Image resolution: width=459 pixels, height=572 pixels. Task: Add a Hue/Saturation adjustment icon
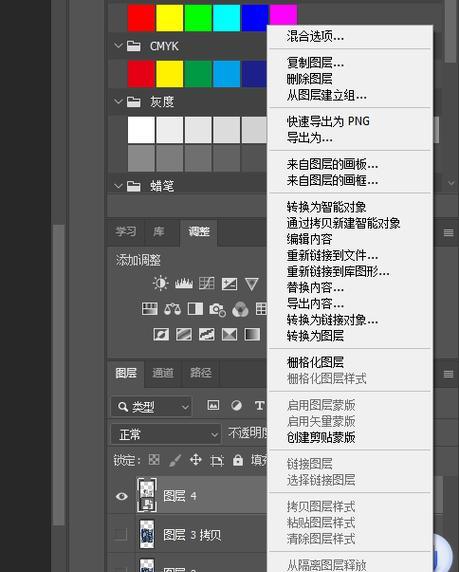(150, 309)
